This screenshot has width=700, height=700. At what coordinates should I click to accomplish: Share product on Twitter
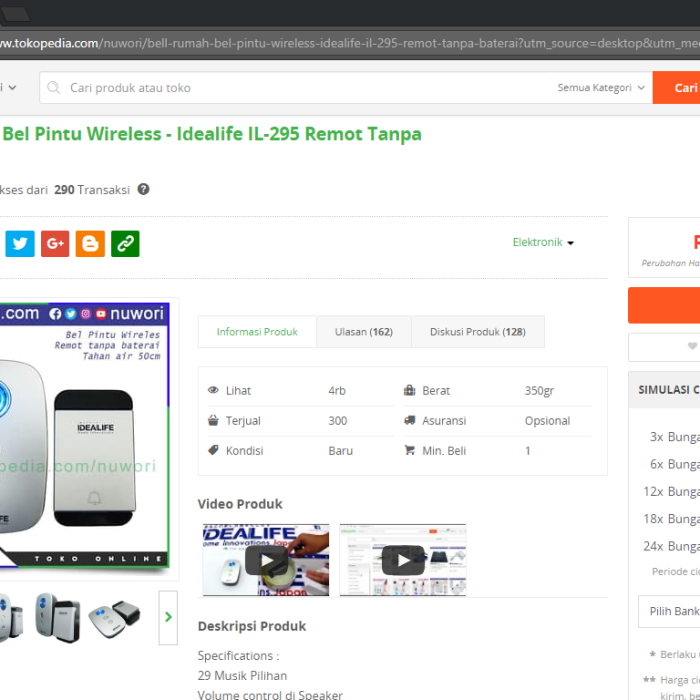pyautogui.click(x=20, y=244)
